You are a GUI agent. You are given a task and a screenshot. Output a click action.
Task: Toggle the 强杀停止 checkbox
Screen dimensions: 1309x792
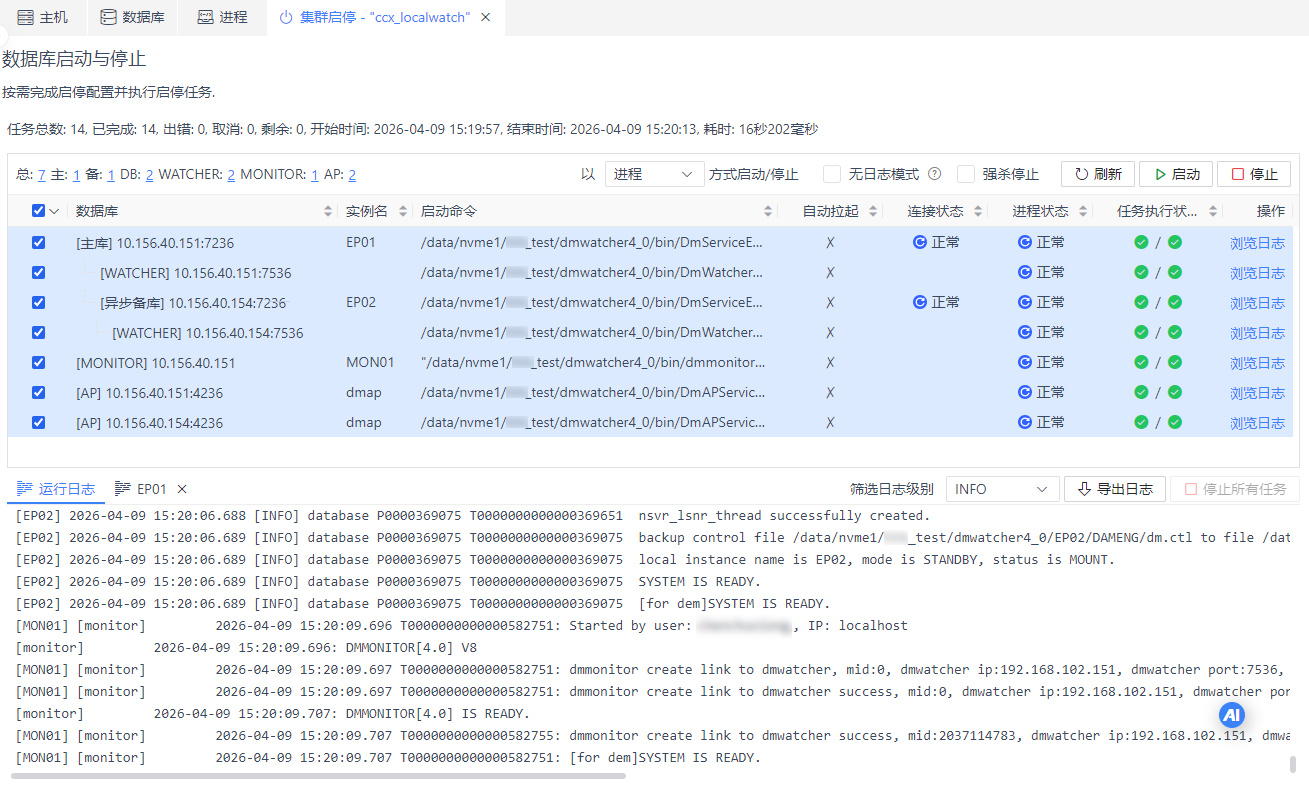(x=966, y=174)
